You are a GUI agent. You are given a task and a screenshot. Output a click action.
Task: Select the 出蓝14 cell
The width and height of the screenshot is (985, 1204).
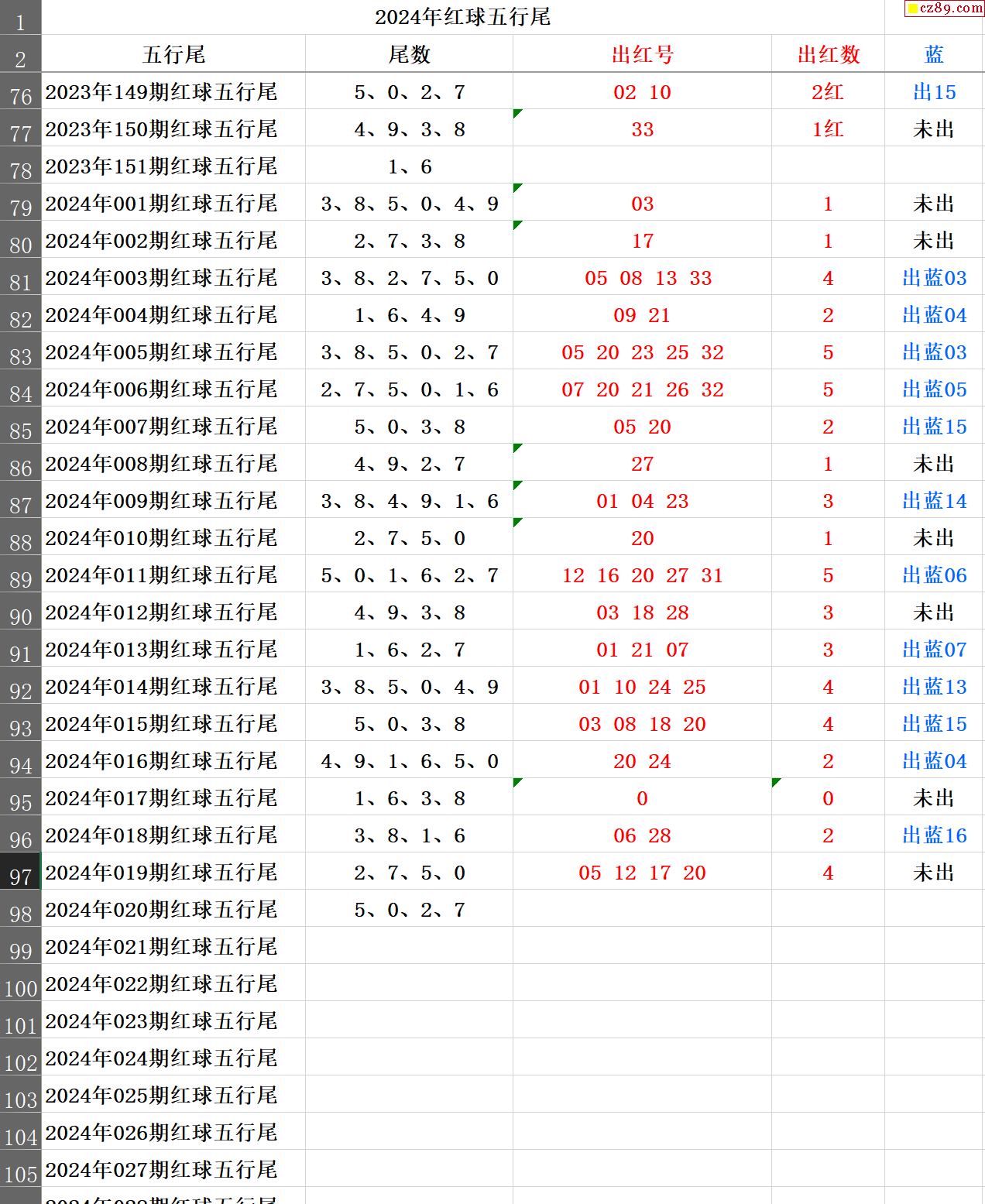(934, 501)
